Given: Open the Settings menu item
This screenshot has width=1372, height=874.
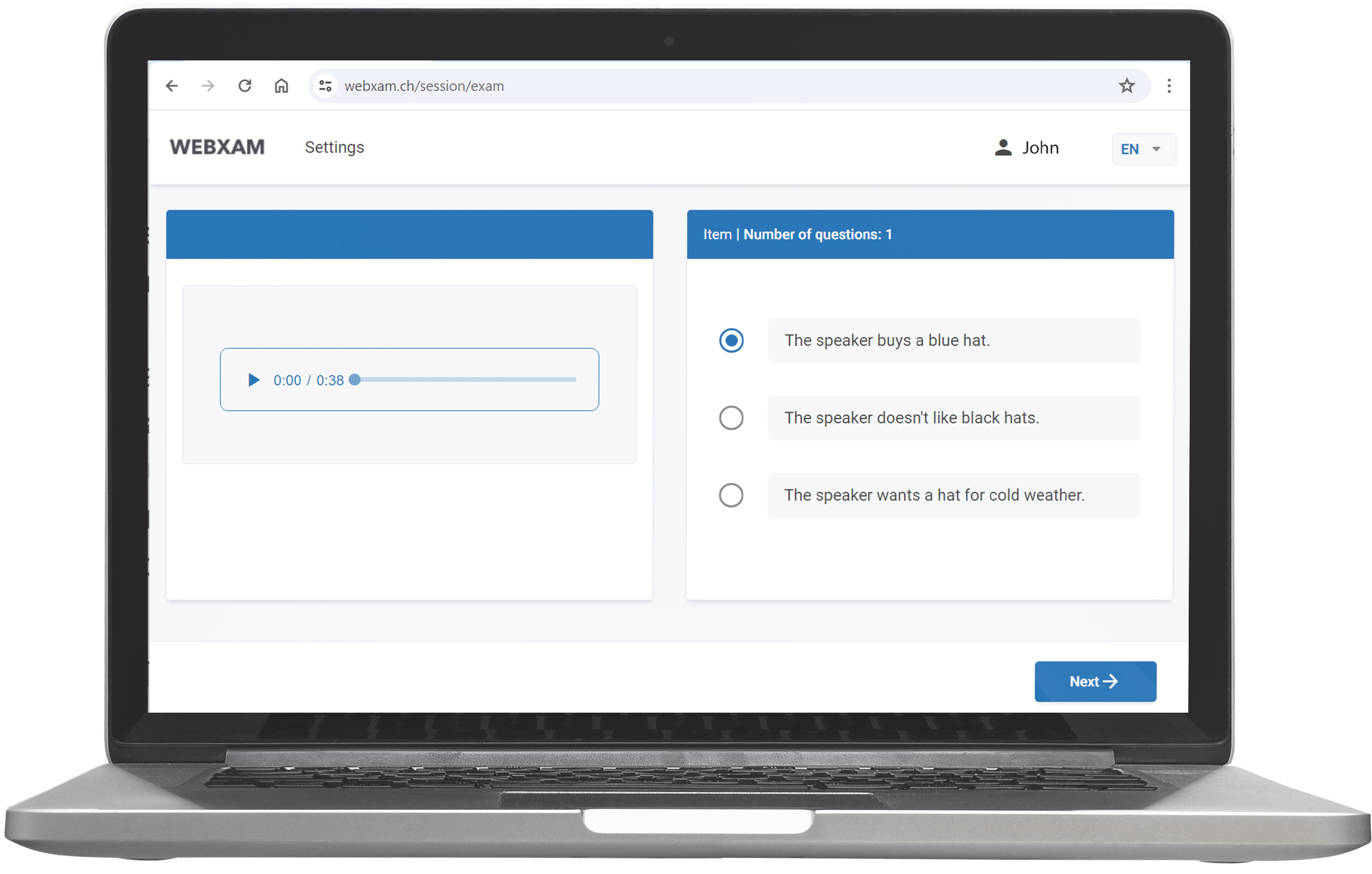Looking at the screenshot, I should [335, 148].
